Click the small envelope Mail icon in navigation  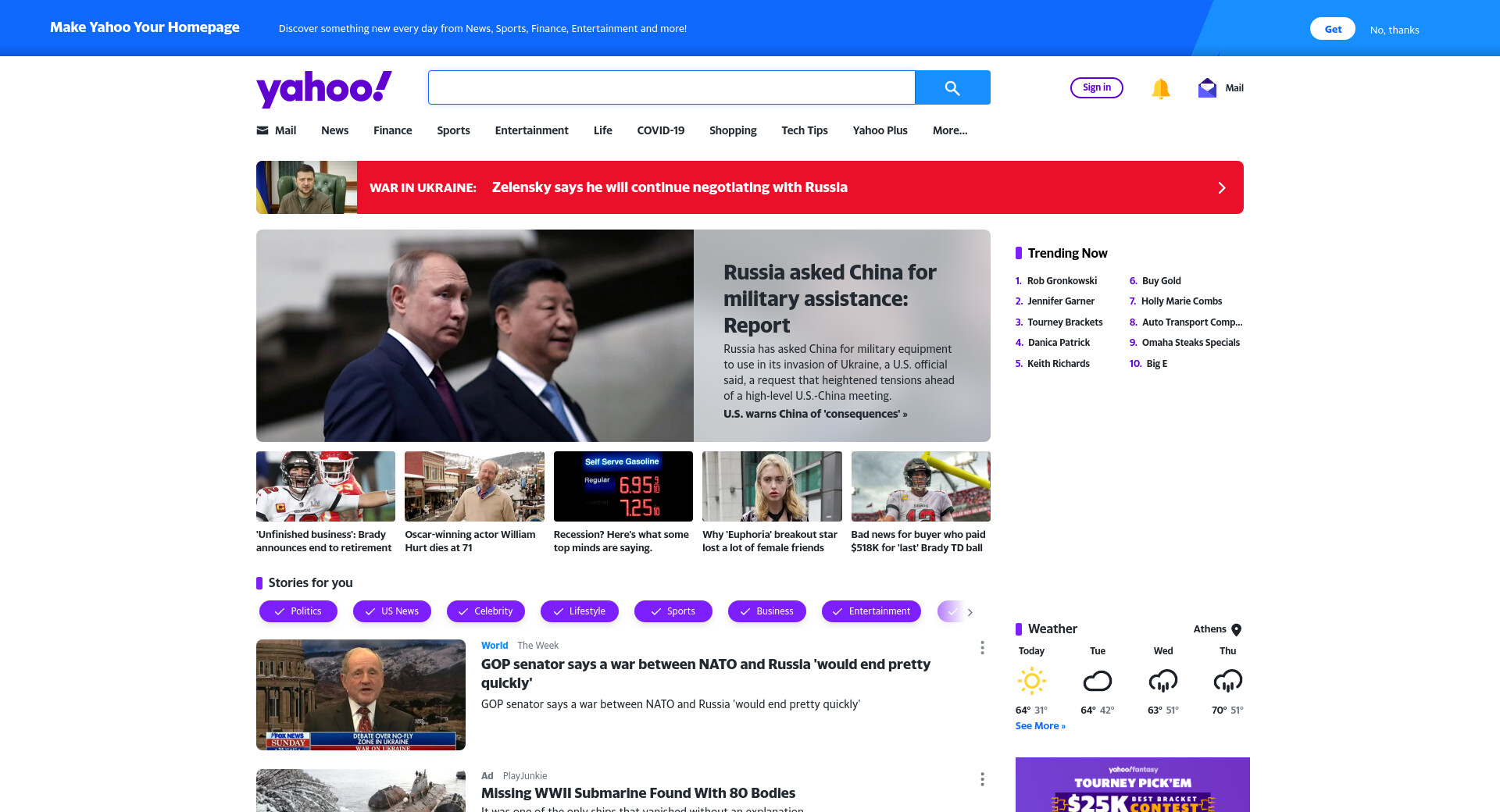(262, 130)
